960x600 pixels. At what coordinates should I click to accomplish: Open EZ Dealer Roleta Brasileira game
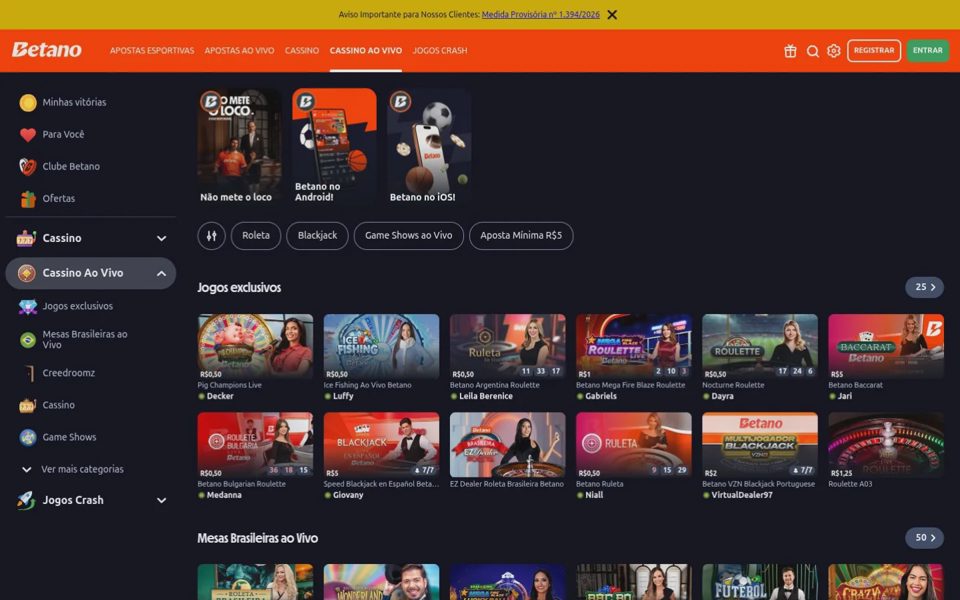(508, 445)
